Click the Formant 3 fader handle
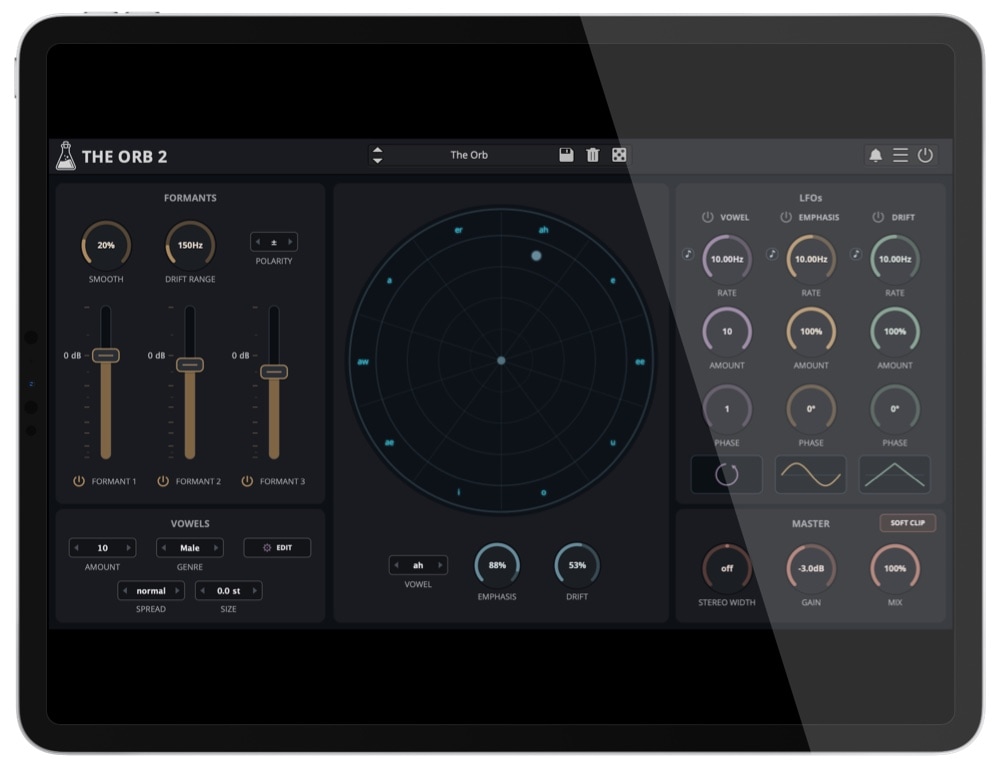Viewport: 1000px width, 767px height. 274,372
